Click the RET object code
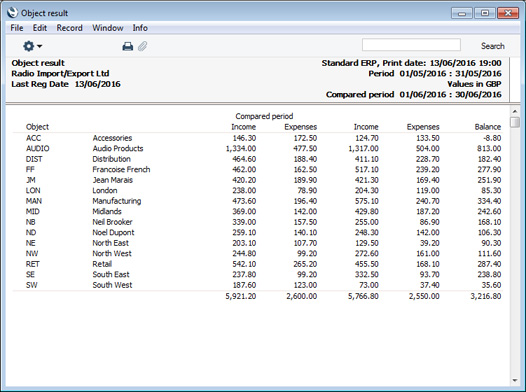Image resolution: width=526 pixels, height=392 pixels. (33, 264)
